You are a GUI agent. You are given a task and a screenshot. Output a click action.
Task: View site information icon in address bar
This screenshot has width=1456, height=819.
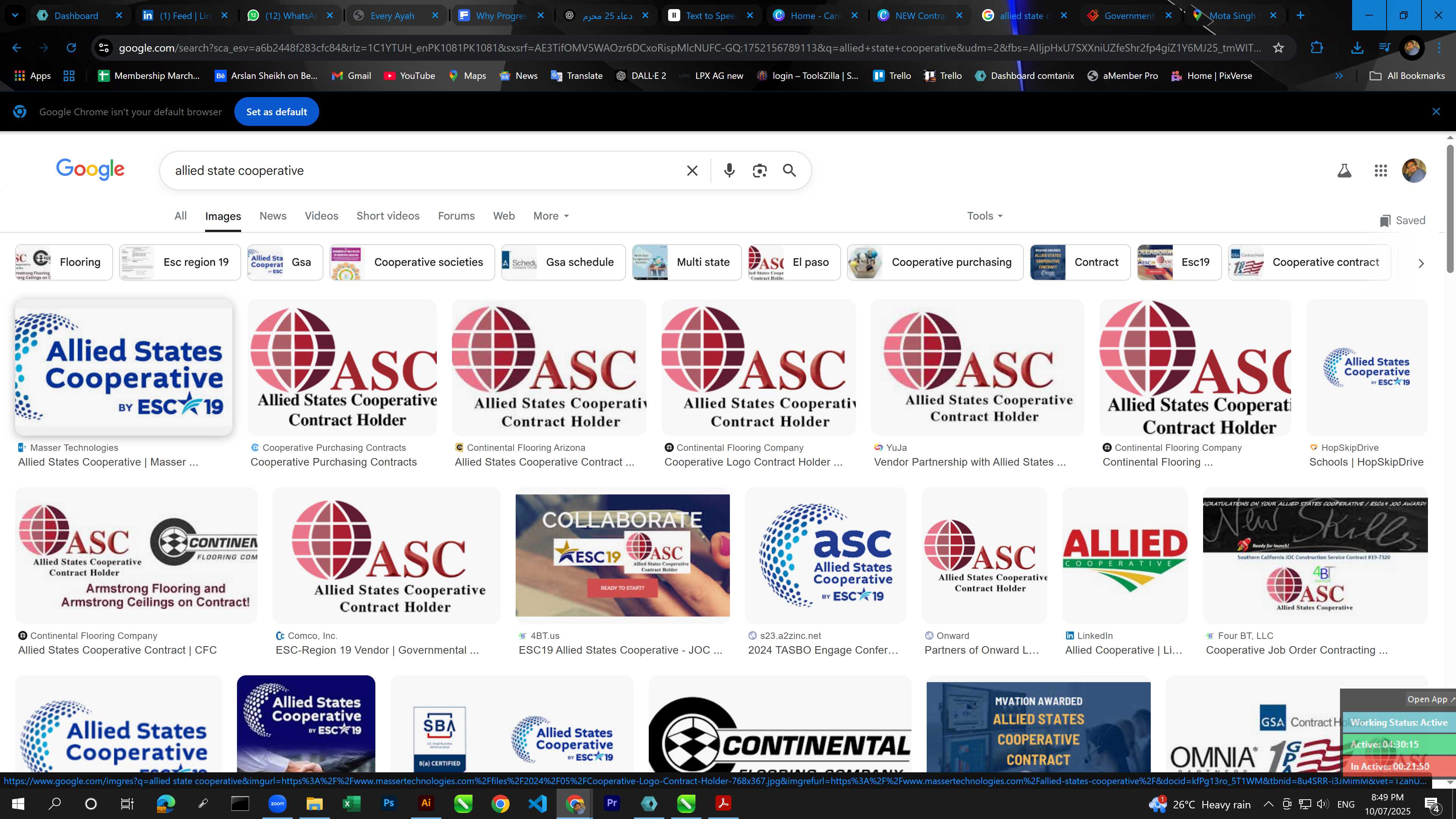[104, 48]
